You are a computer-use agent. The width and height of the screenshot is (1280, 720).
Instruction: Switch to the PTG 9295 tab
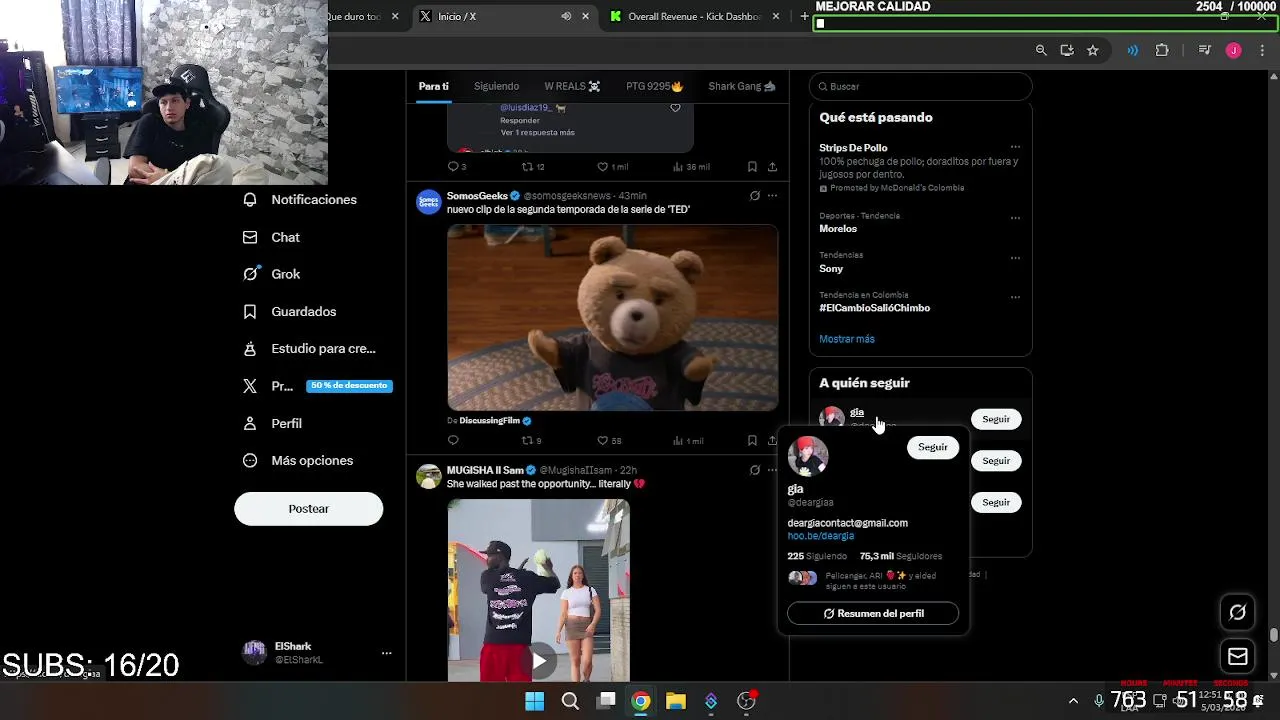[654, 86]
